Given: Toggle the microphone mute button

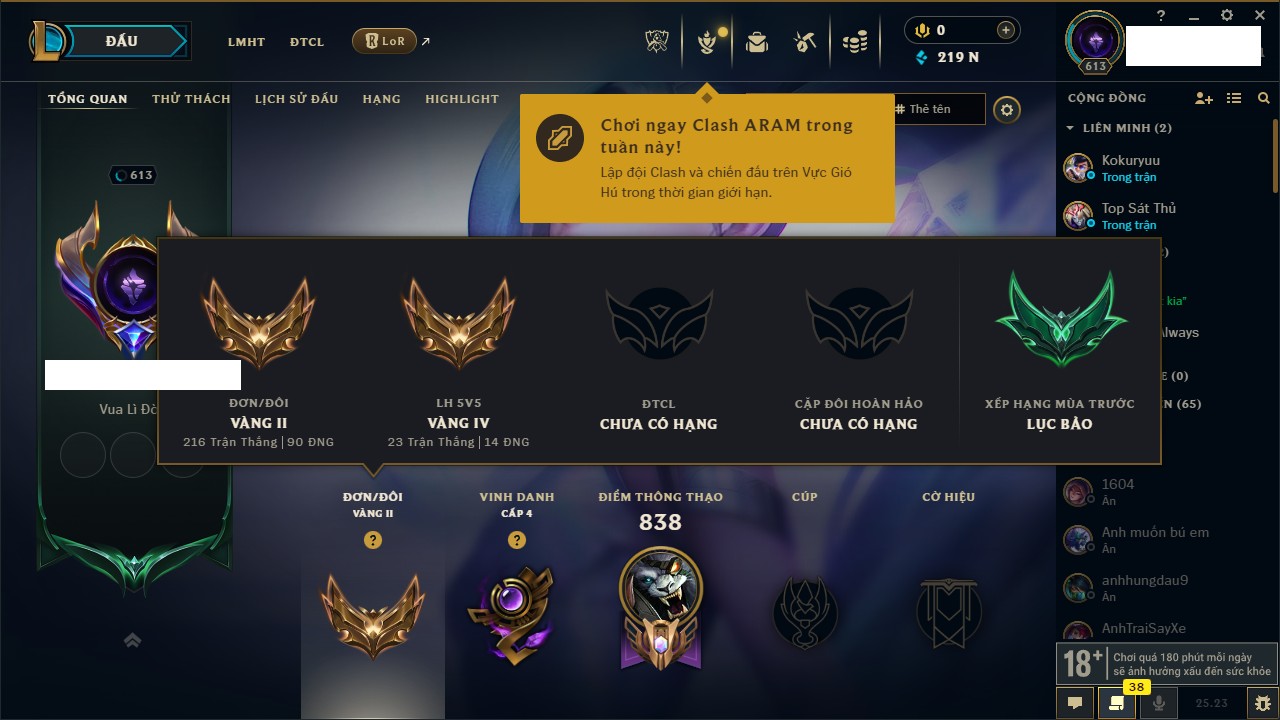Looking at the screenshot, I should [x=1159, y=703].
